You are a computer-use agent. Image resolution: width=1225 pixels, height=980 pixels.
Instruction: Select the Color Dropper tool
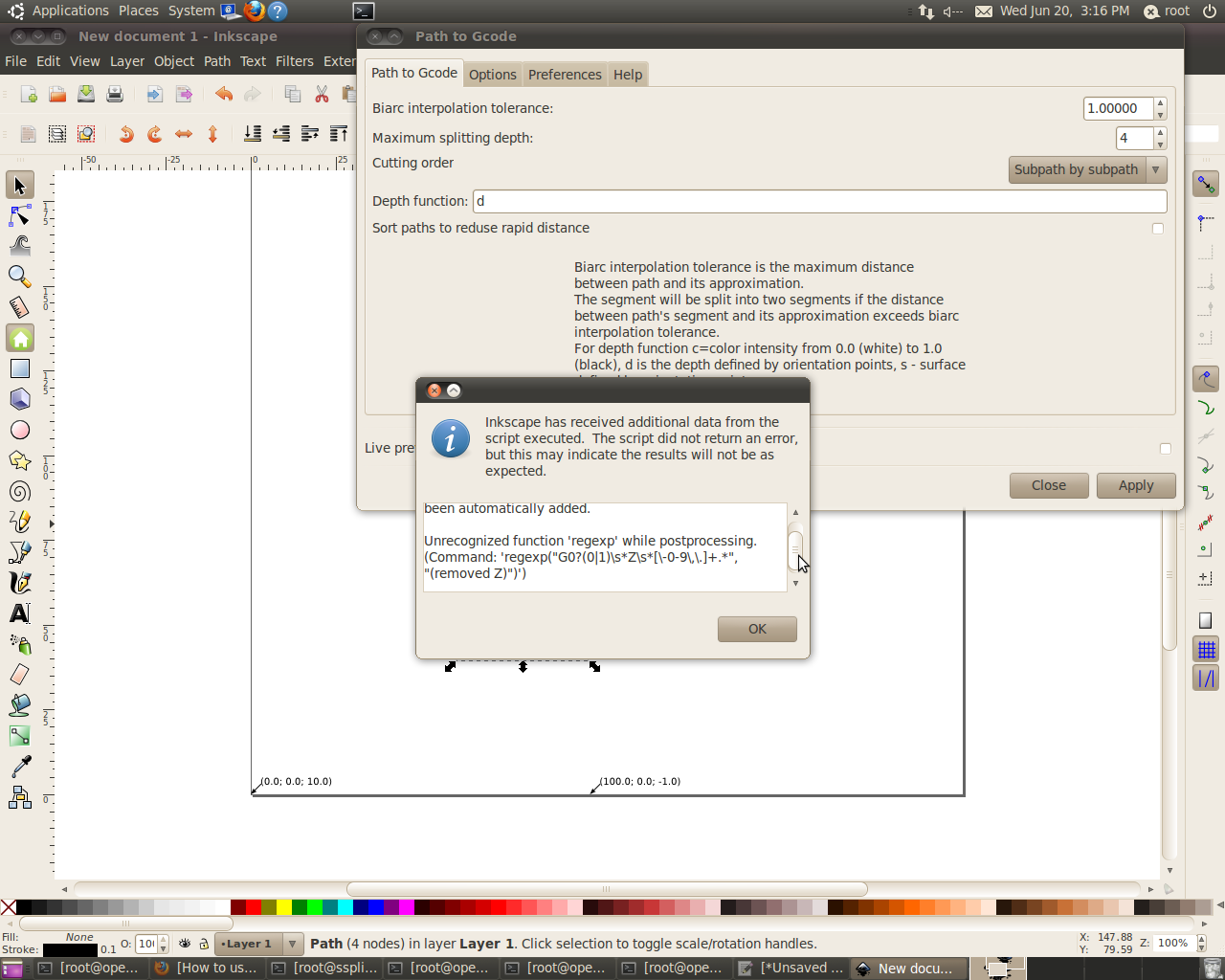[19, 767]
